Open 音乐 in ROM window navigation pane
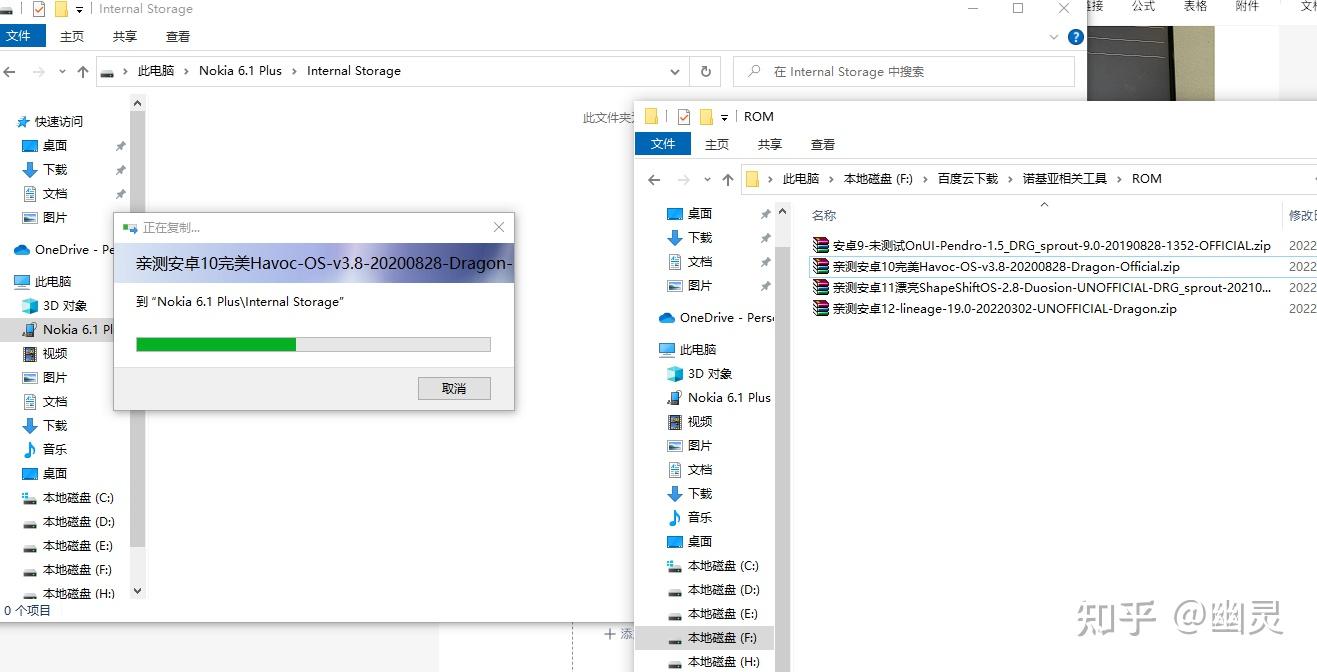 click(700, 517)
